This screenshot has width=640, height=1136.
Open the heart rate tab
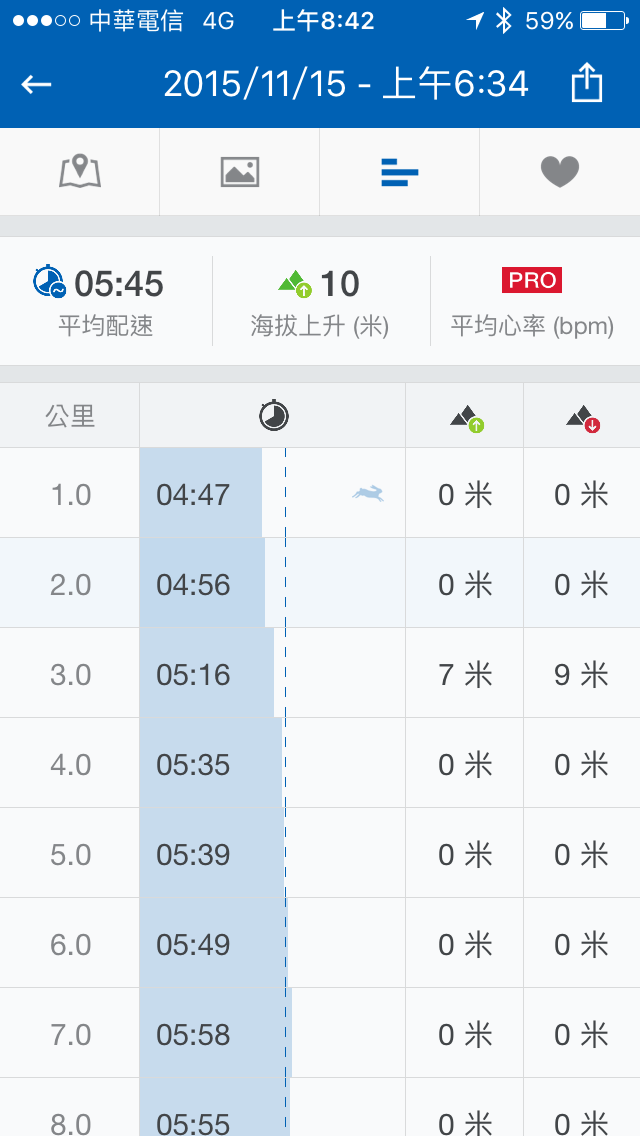coord(560,172)
